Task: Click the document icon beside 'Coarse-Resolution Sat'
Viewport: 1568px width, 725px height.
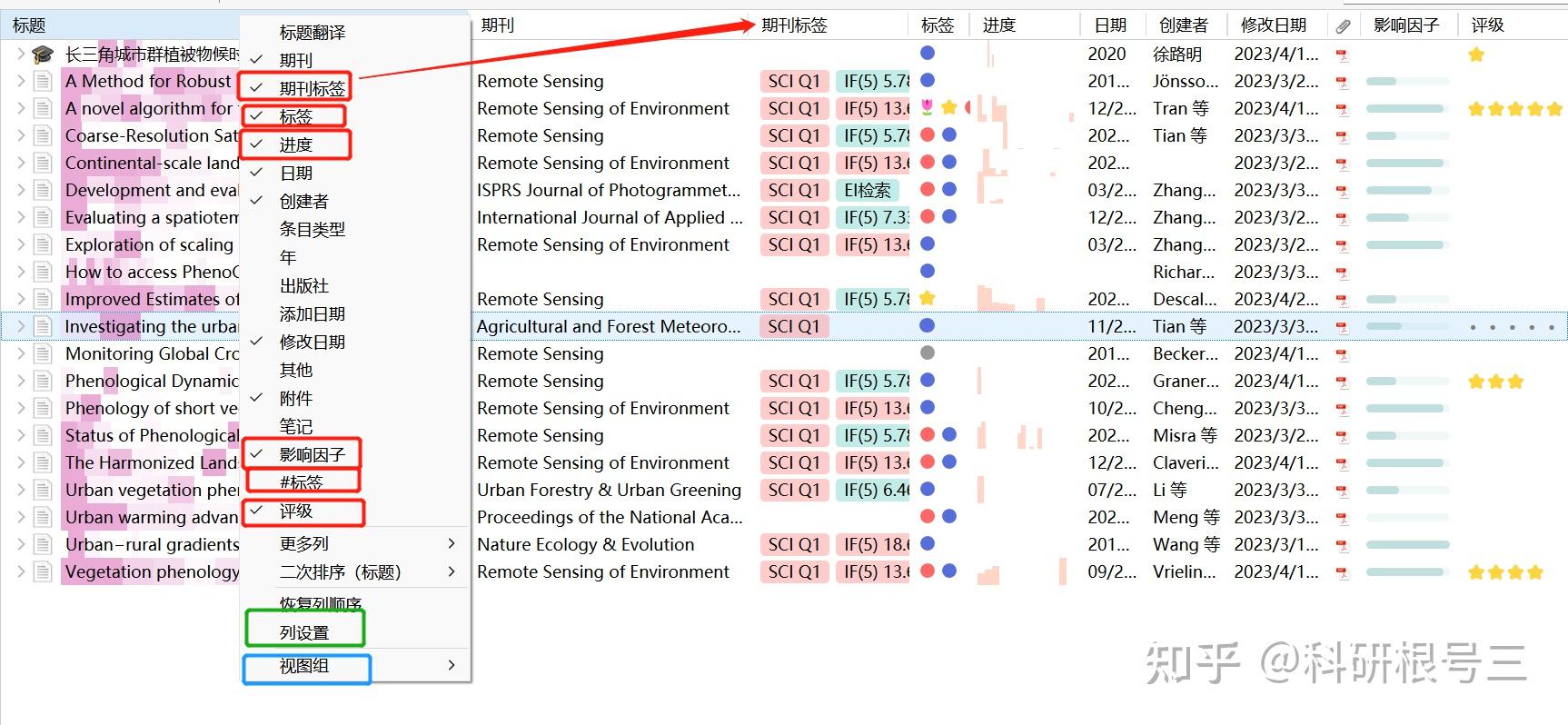Action: pos(43,136)
